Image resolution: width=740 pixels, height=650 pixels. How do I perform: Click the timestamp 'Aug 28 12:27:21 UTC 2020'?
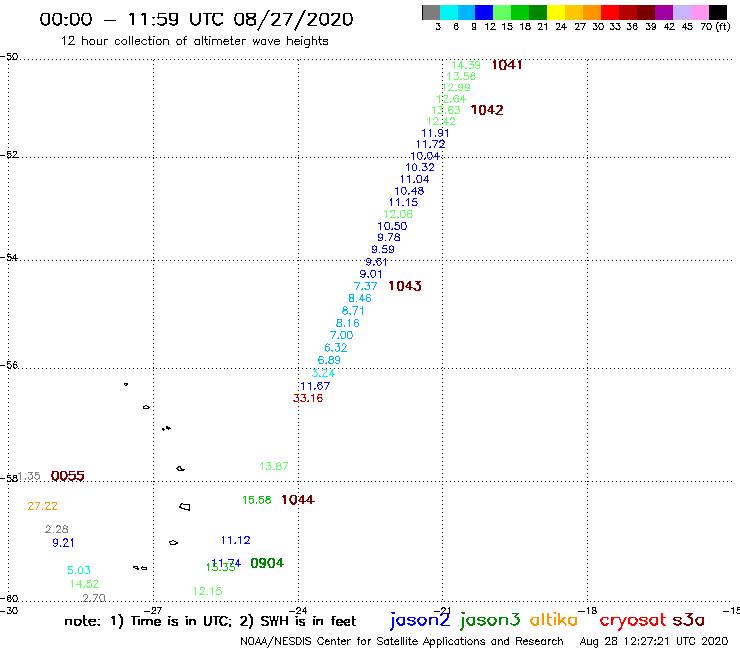click(x=654, y=642)
